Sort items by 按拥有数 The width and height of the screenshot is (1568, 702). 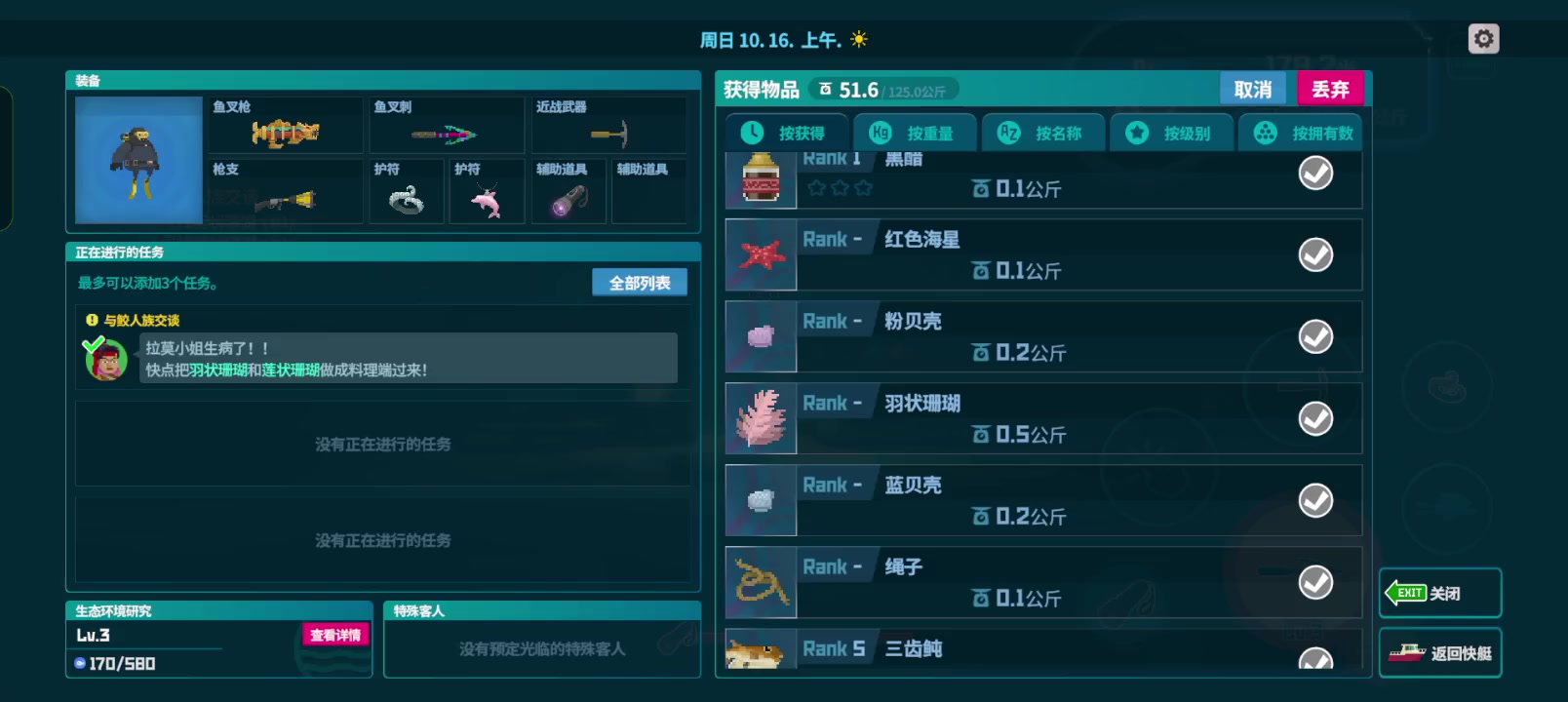[1299, 133]
